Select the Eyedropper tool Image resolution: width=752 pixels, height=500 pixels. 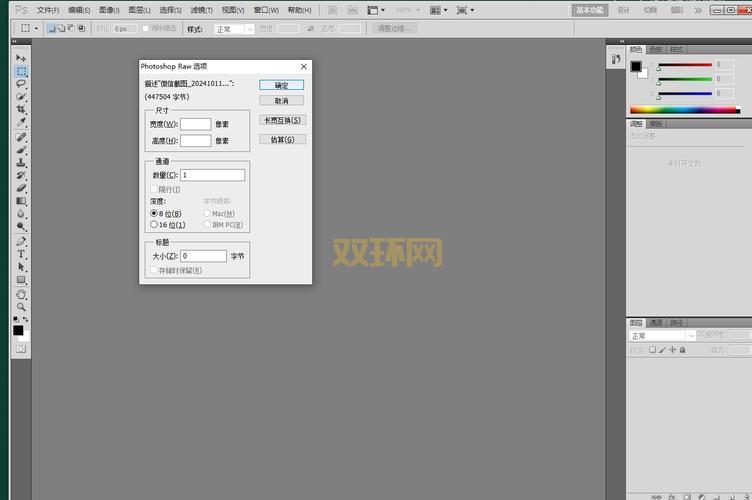click(x=21, y=122)
